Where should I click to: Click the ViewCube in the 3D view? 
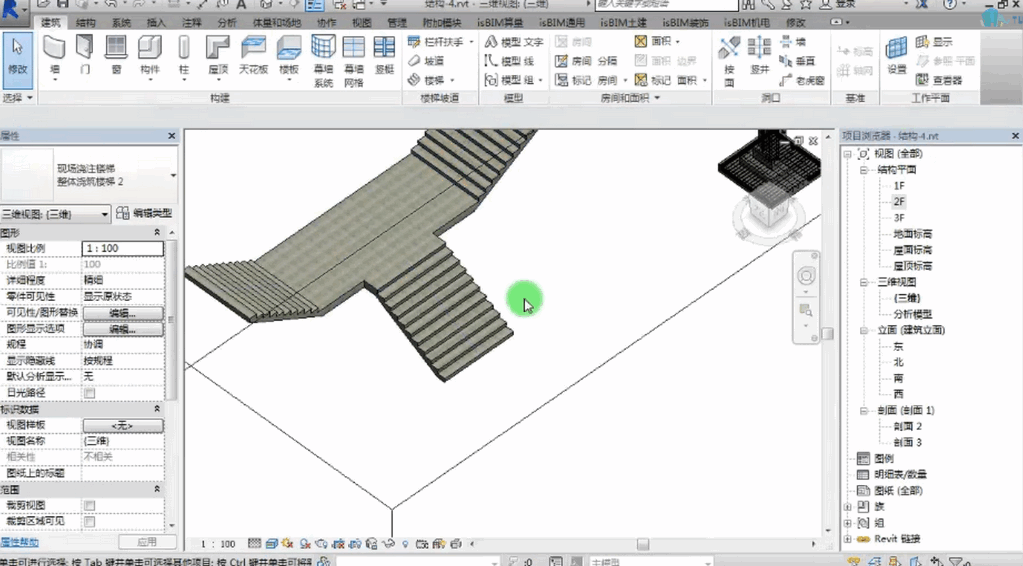[769, 207]
